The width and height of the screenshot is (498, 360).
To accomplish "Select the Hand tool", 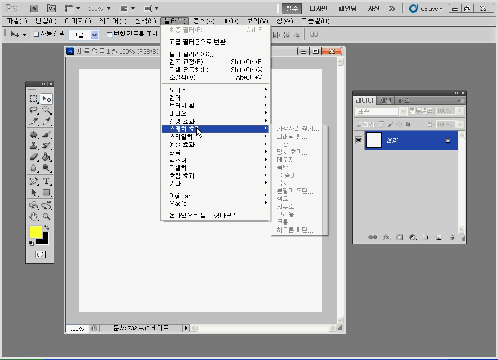I will pyautogui.click(x=34, y=216).
